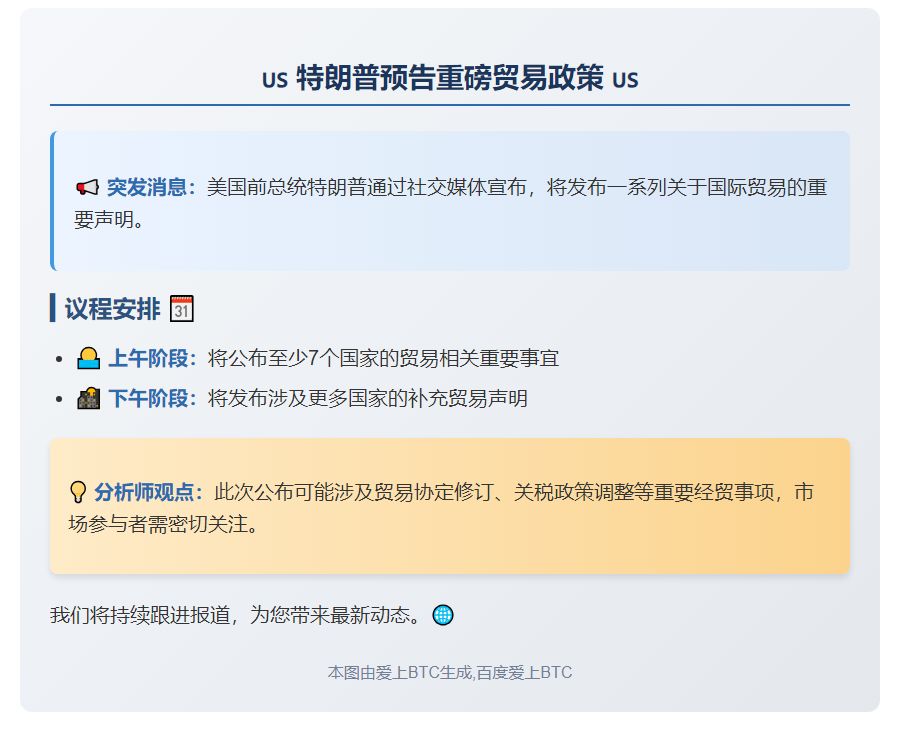Click the 议程安排 heading
900x743 pixels.
coord(112,309)
